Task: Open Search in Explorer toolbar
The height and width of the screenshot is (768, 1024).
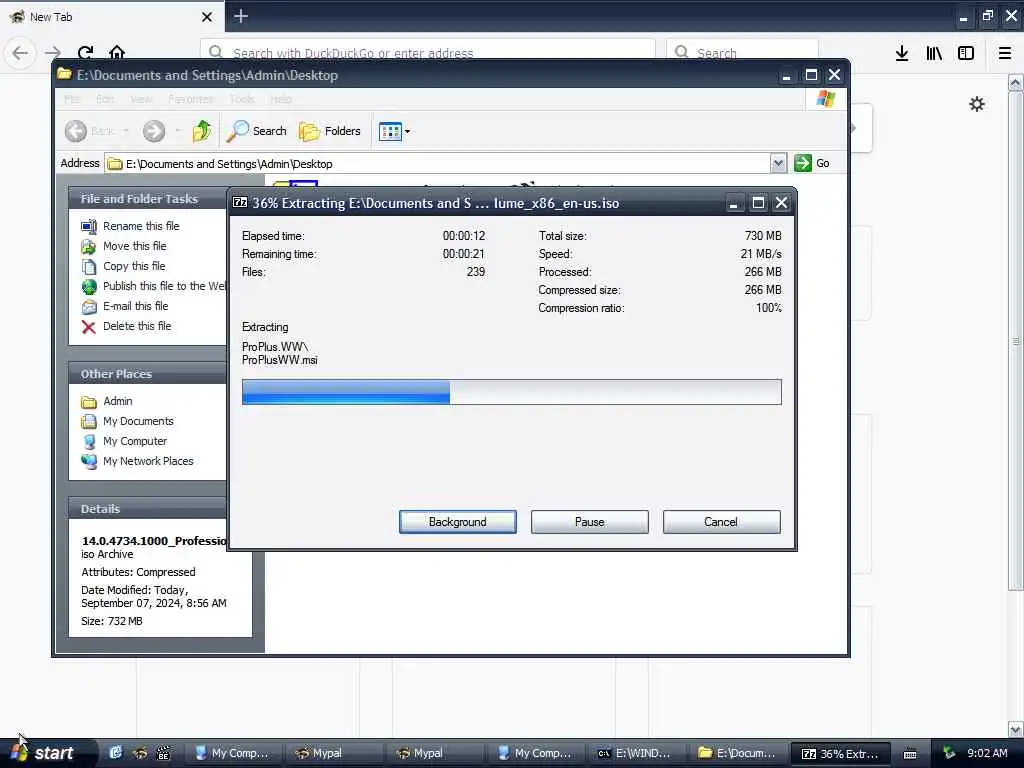Action: pos(257,131)
